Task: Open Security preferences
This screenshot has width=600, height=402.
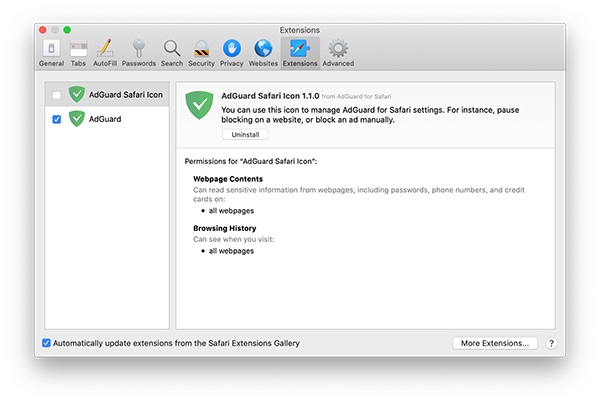Action: (201, 52)
